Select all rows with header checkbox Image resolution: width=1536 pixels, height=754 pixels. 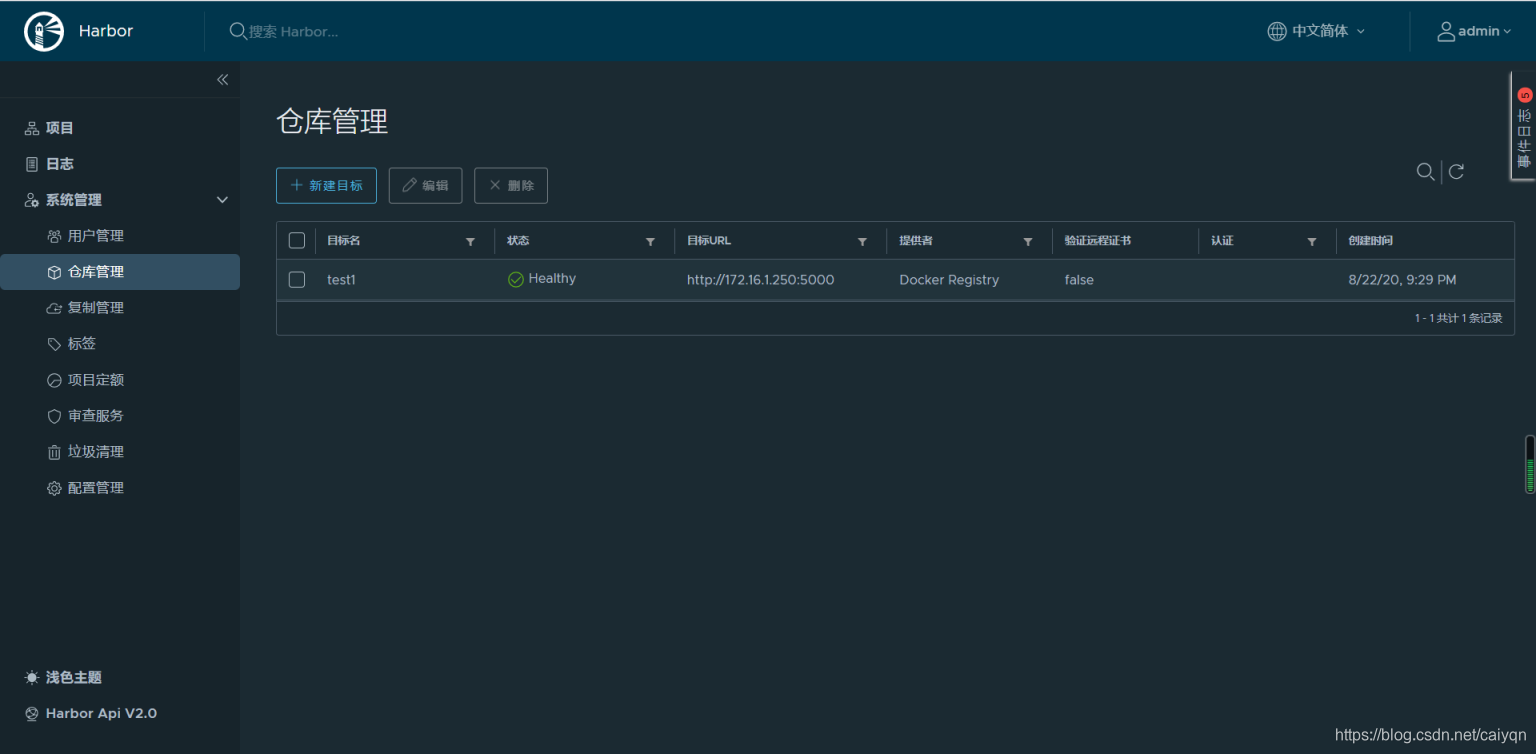[297, 240]
